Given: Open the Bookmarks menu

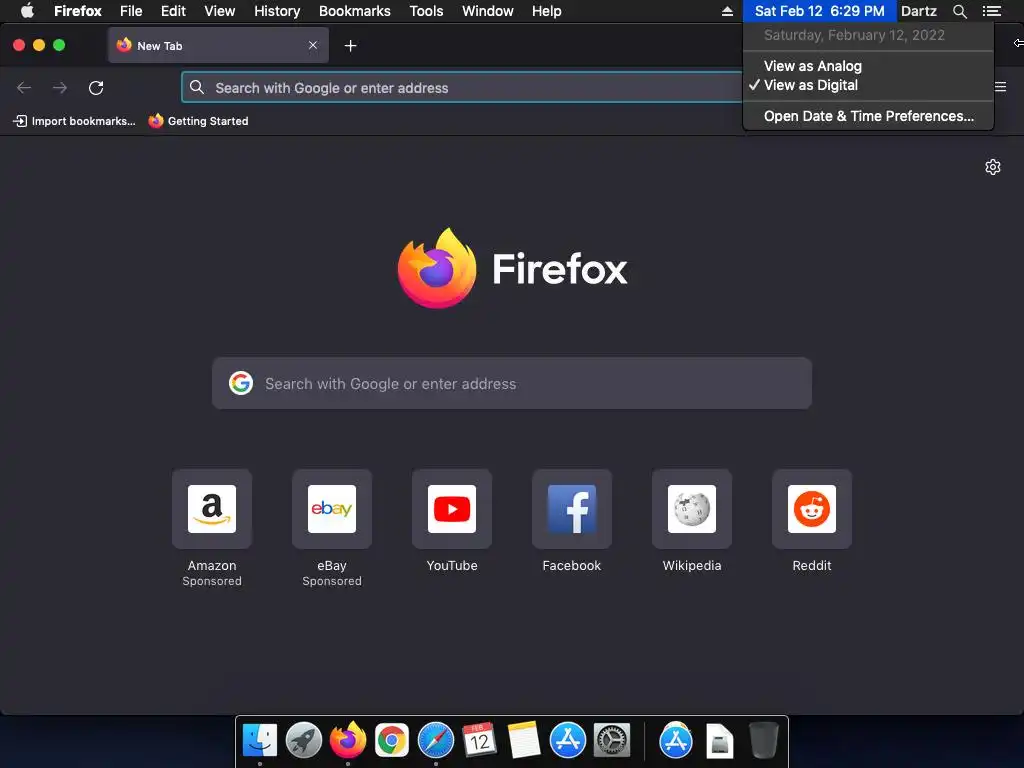Looking at the screenshot, I should [x=355, y=11].
